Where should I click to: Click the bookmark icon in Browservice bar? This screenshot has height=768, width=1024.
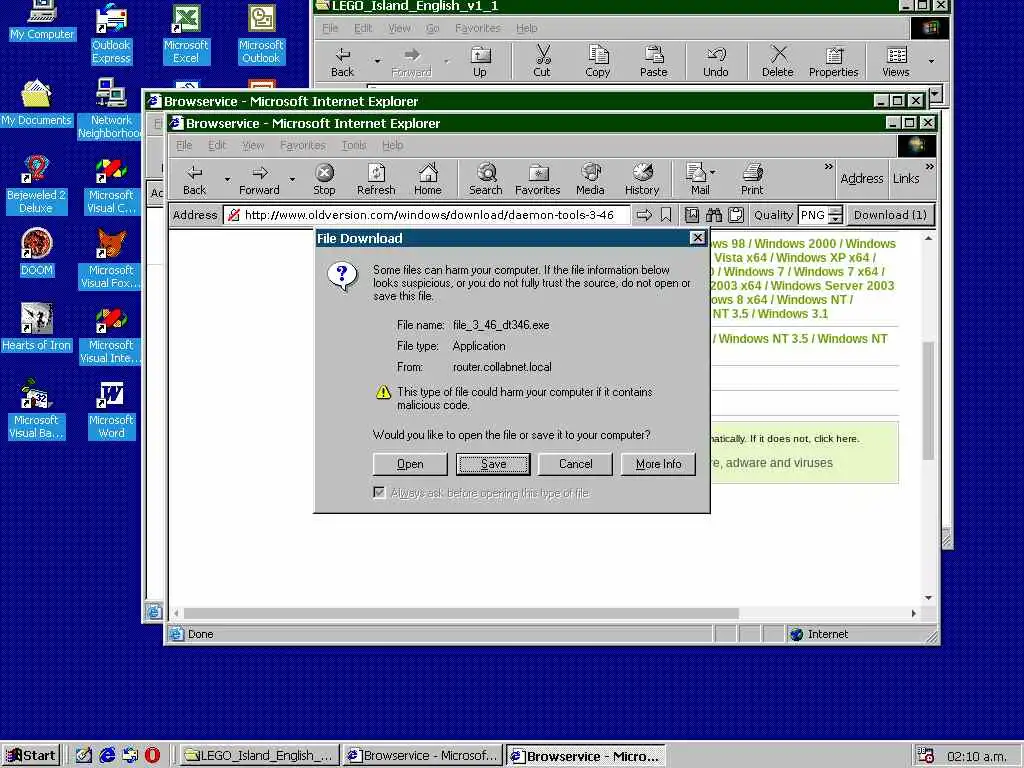(x=665, y=215)
